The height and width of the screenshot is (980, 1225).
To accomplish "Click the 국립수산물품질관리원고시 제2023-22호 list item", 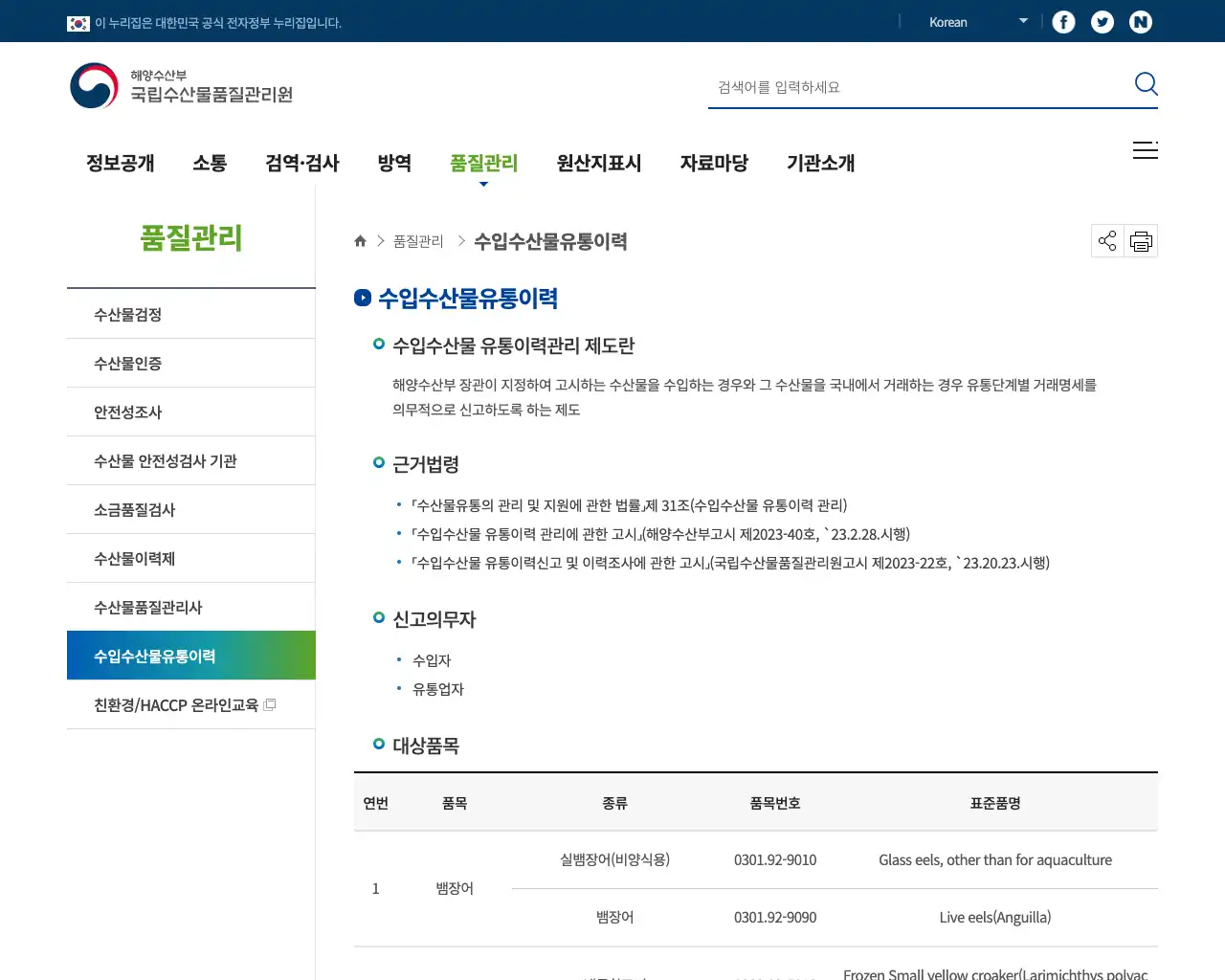I will point(731,563).
